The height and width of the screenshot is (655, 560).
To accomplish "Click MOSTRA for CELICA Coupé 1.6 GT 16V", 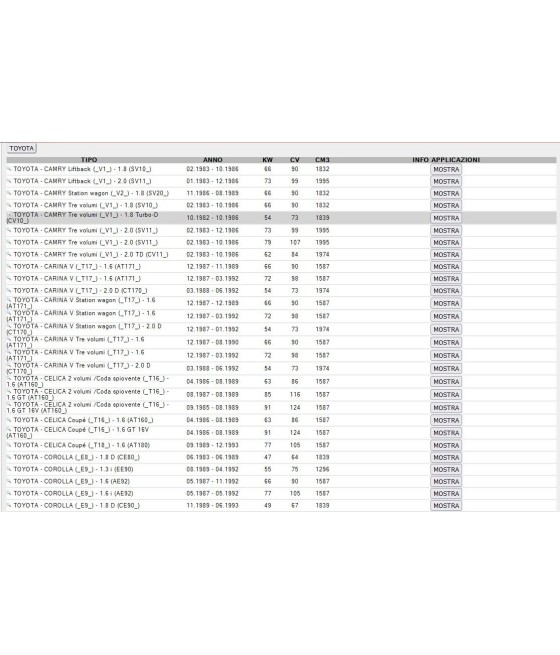I will coord(446,433).
